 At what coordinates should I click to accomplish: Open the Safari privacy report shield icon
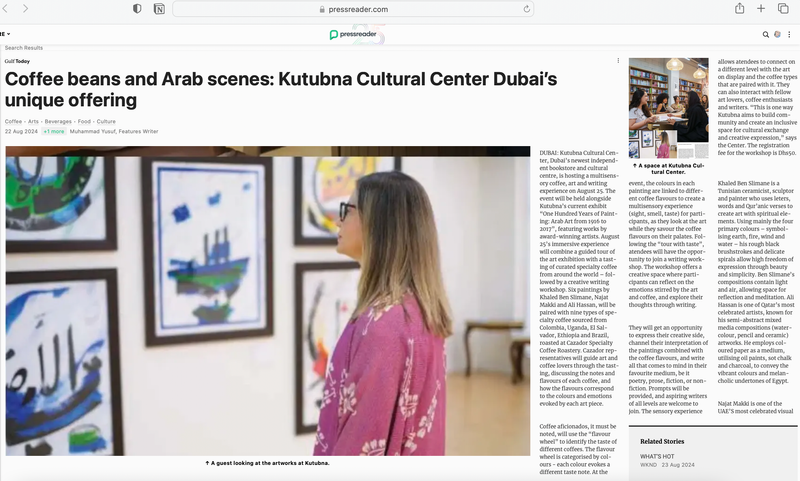137,9
